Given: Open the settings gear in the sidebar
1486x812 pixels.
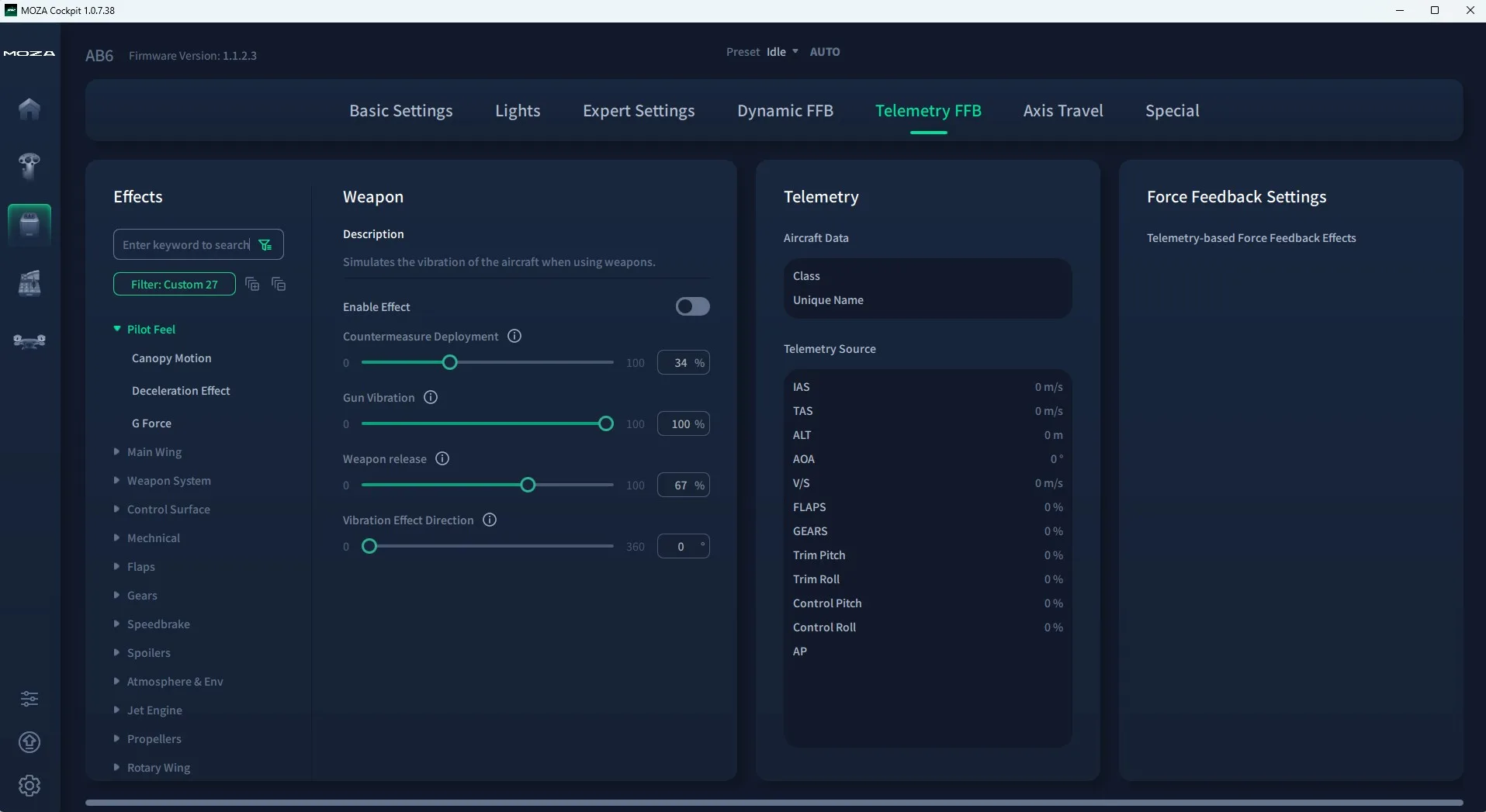Looking at the screenshot, I should 29,786.
